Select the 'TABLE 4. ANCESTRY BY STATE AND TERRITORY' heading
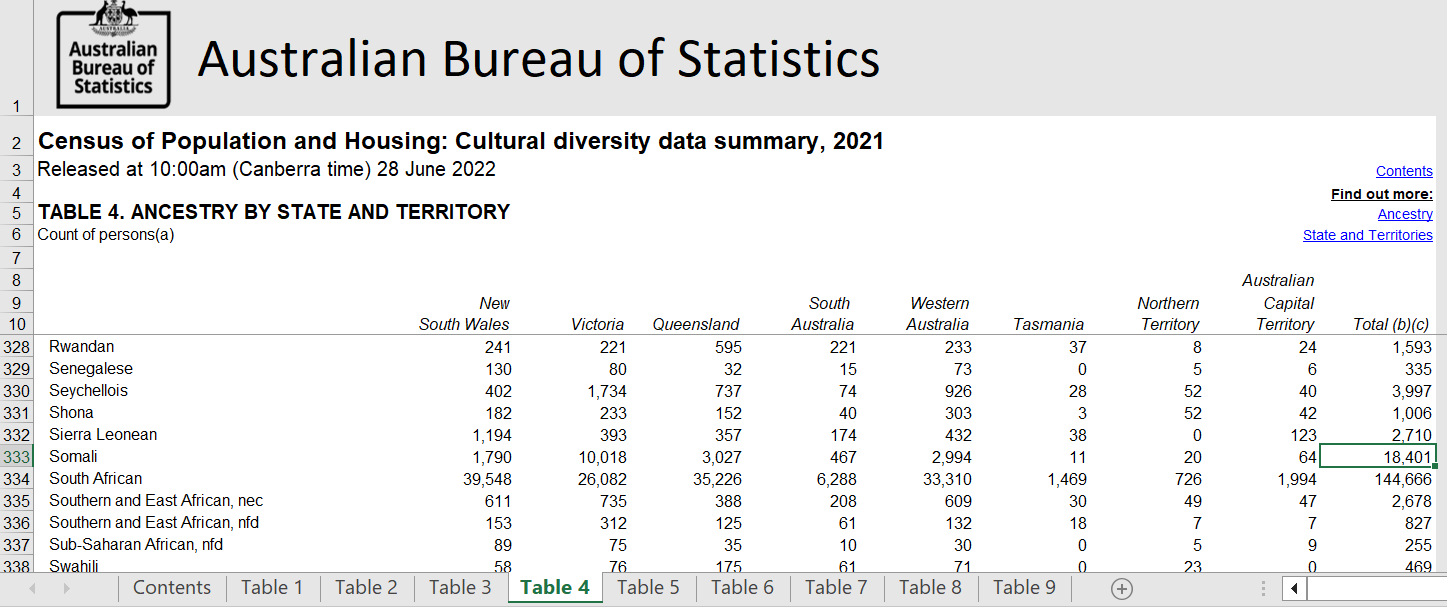1447x607 pixels. 274,212
